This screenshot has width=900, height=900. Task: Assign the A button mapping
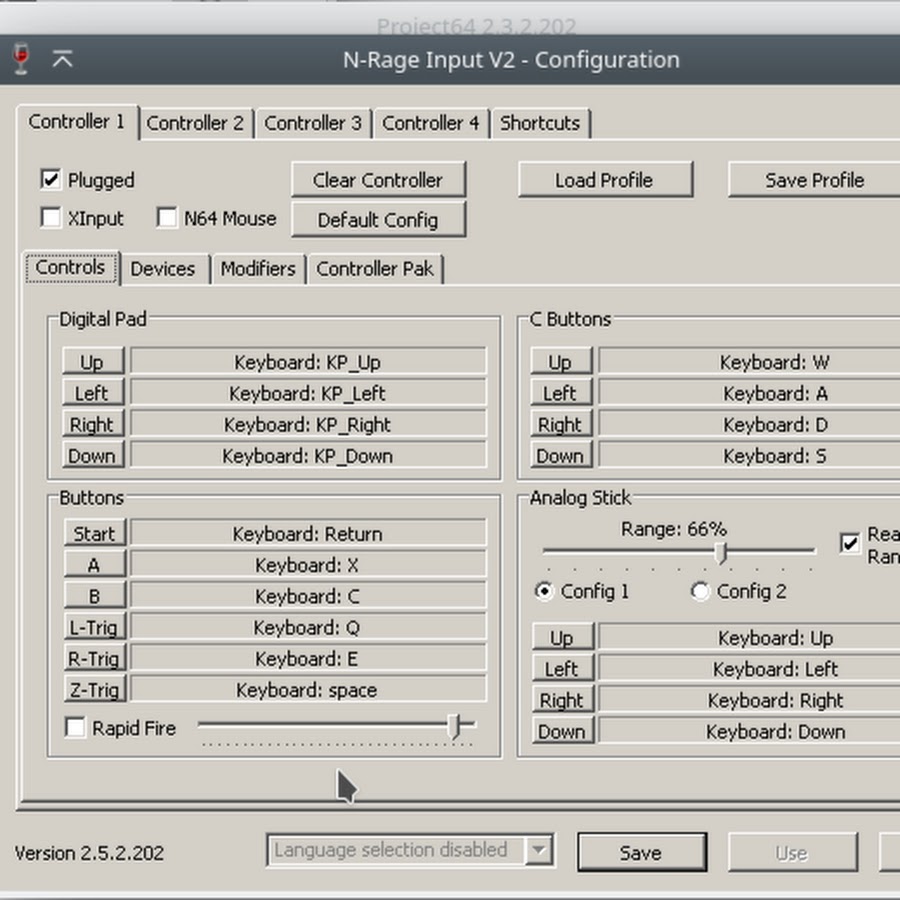coord(95,565)
